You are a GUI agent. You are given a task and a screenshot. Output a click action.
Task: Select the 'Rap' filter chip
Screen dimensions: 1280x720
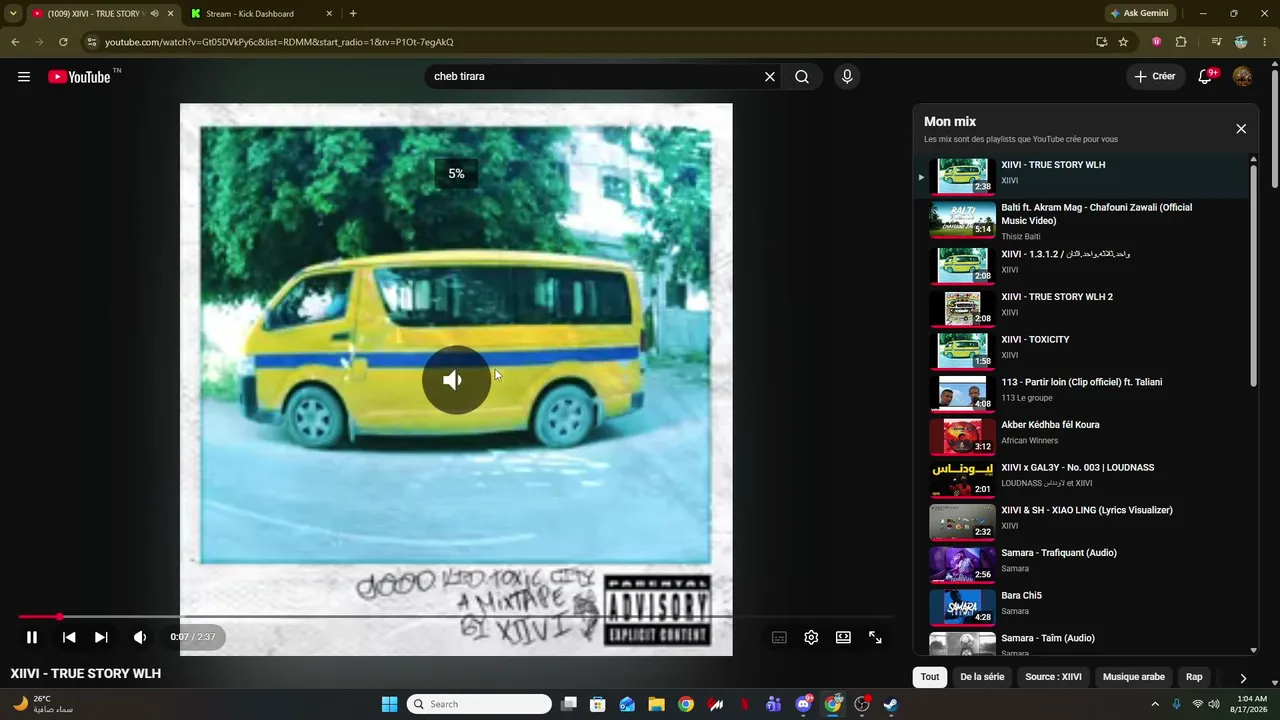(1194, 677)
